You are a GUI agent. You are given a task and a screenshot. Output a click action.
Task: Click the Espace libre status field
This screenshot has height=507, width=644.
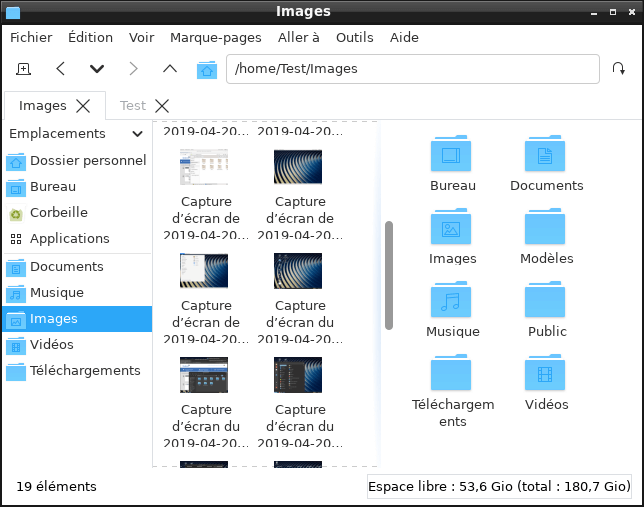coord(499,487)
